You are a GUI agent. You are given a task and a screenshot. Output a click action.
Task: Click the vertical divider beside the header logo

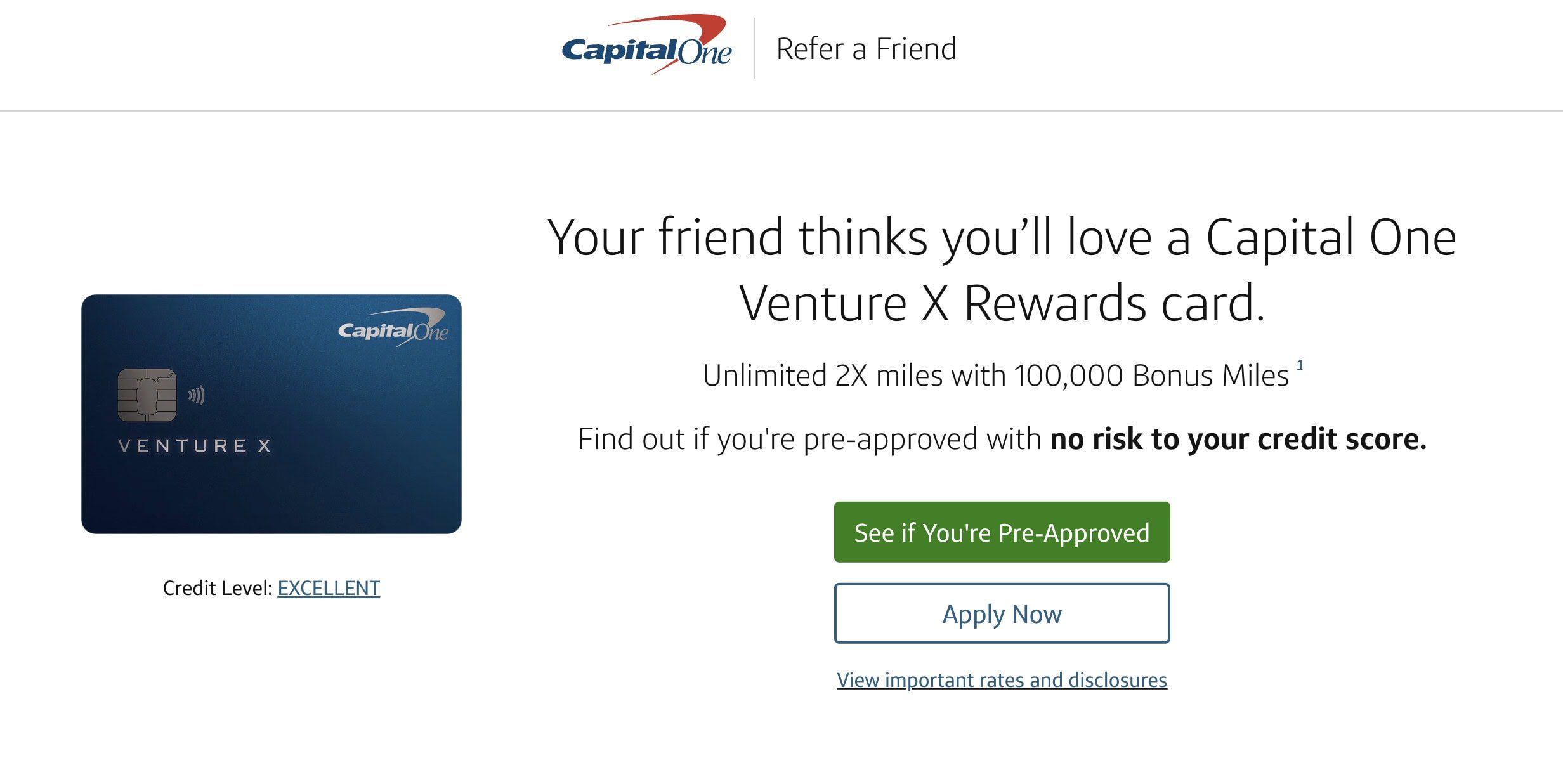tap(755, 48)
